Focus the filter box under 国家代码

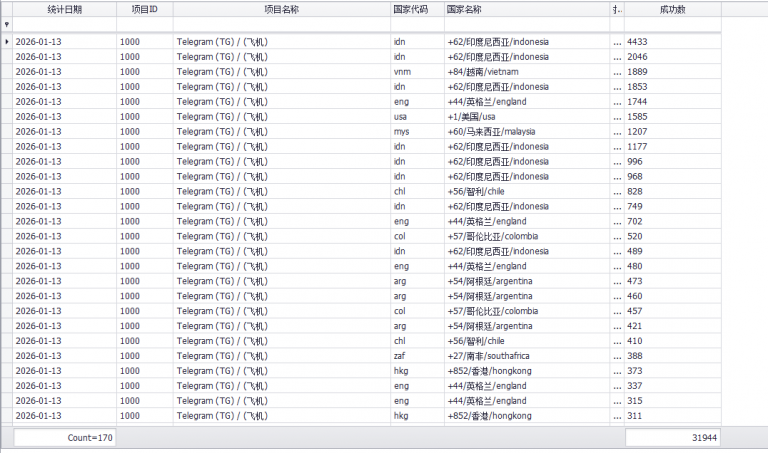pos(417,24)
